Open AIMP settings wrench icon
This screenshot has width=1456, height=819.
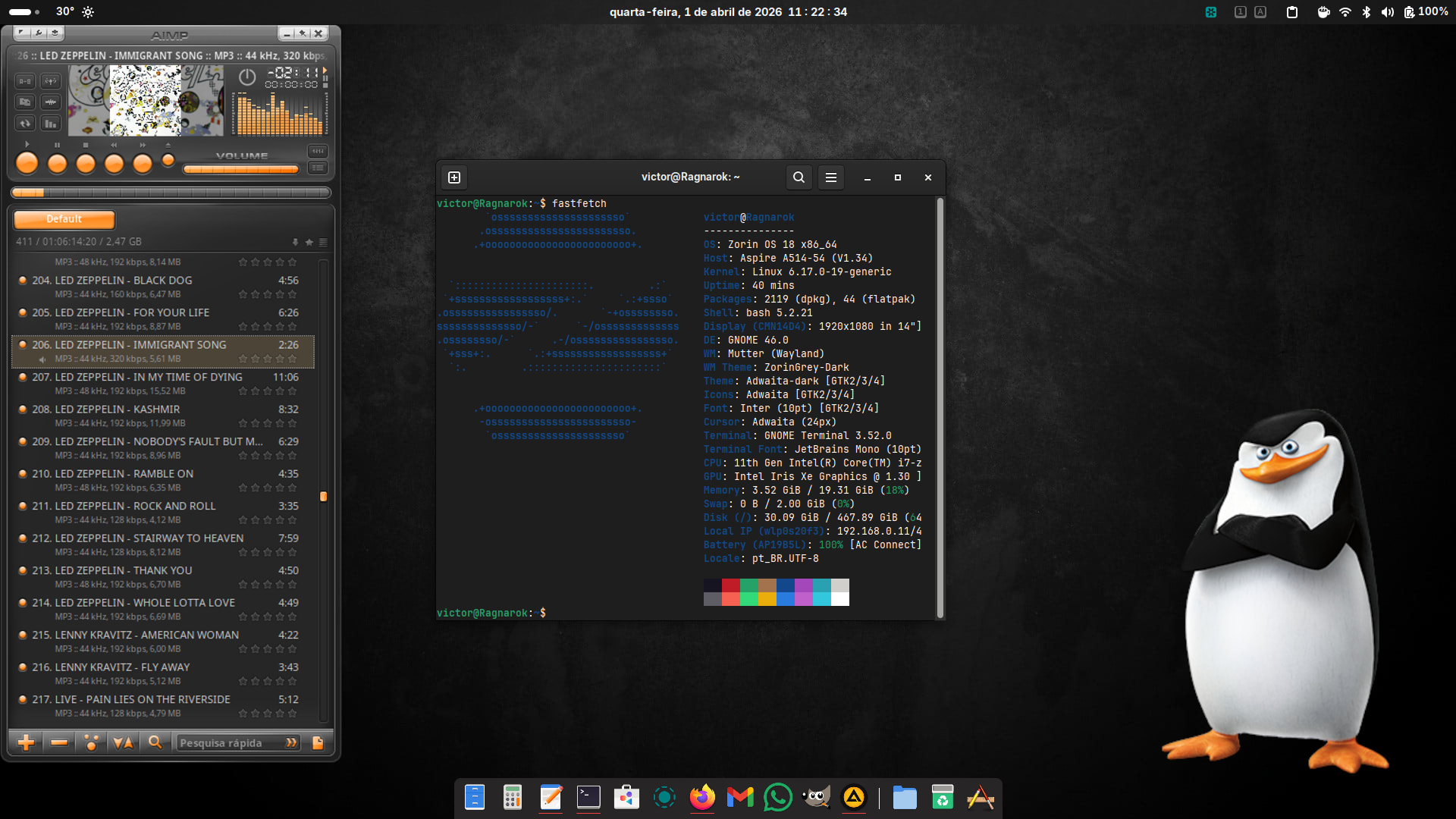click(x=39, y=33)
